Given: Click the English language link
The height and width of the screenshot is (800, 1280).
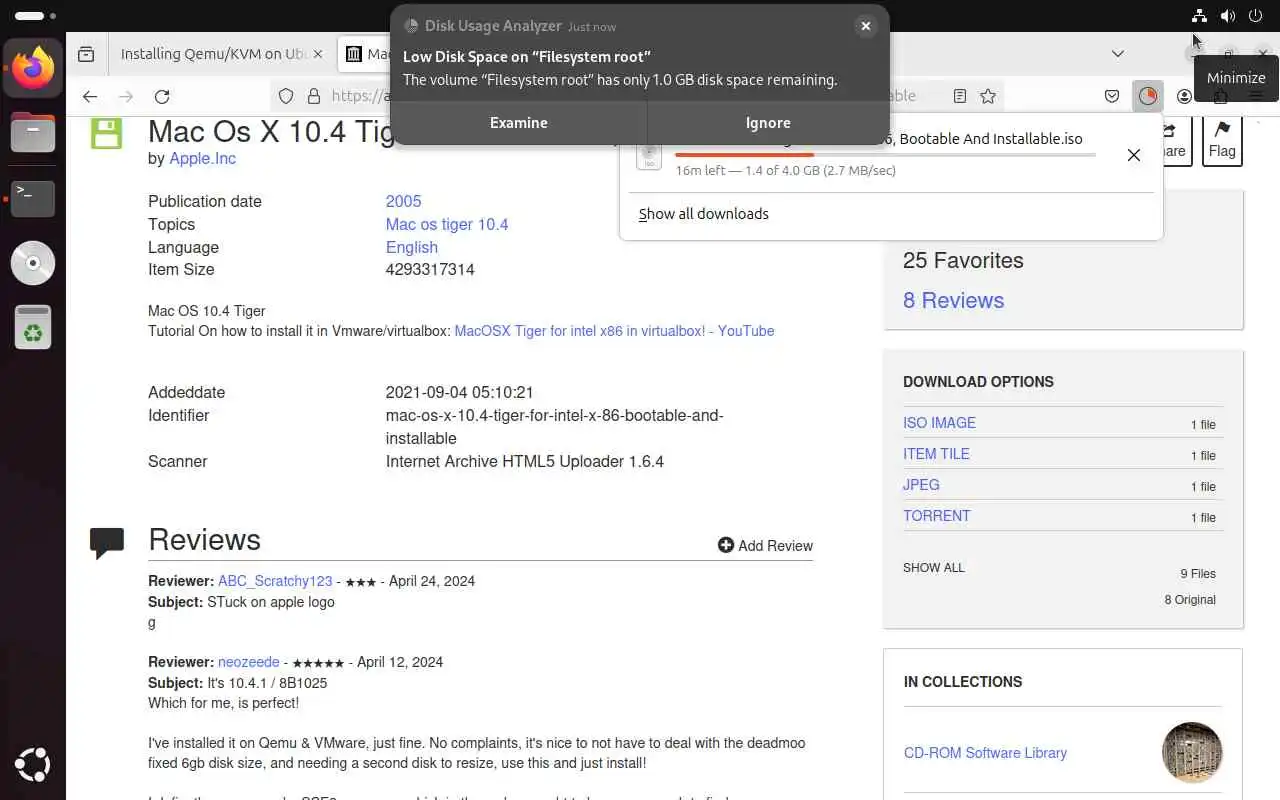Looking at the screenshot, I should point(412,247).
